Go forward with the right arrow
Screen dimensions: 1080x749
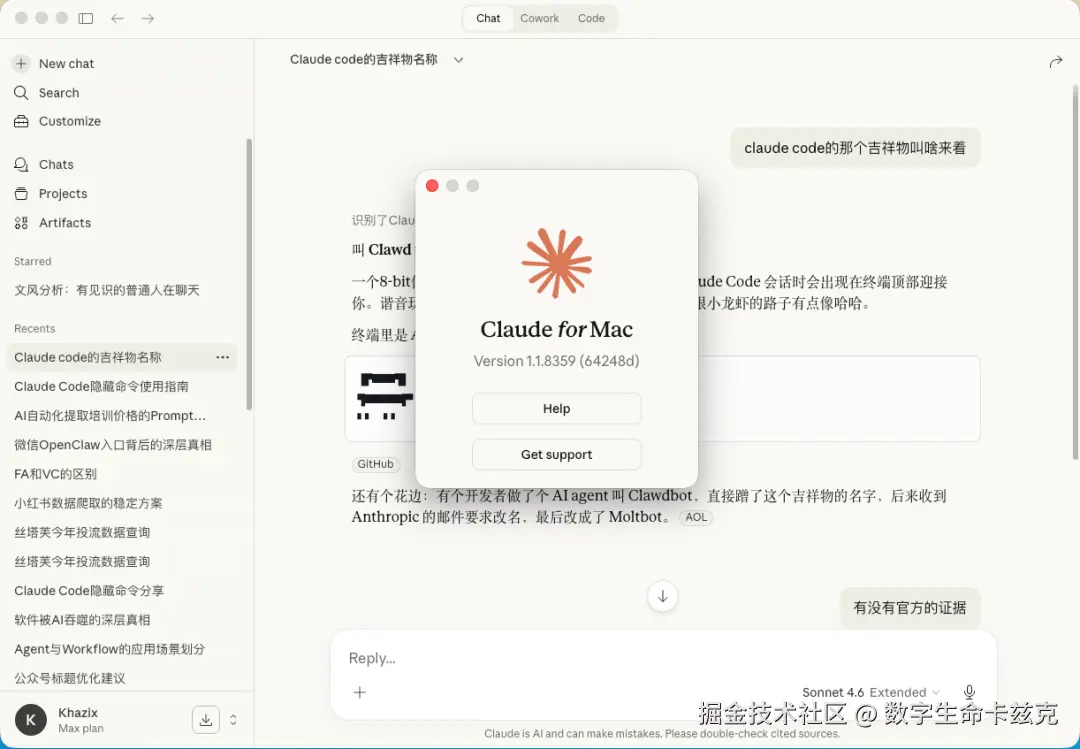pos(147,19)
